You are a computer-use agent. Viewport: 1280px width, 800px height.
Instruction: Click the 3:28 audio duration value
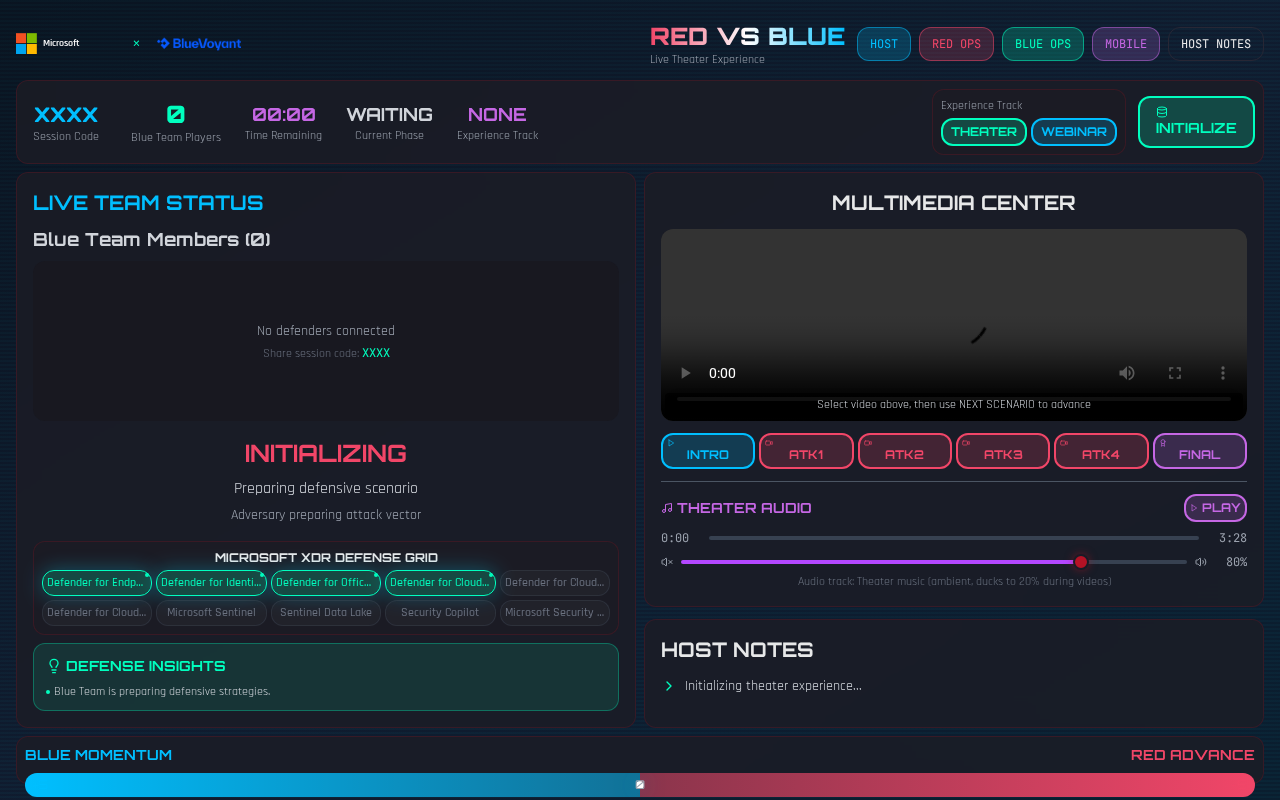[1233, 538]
